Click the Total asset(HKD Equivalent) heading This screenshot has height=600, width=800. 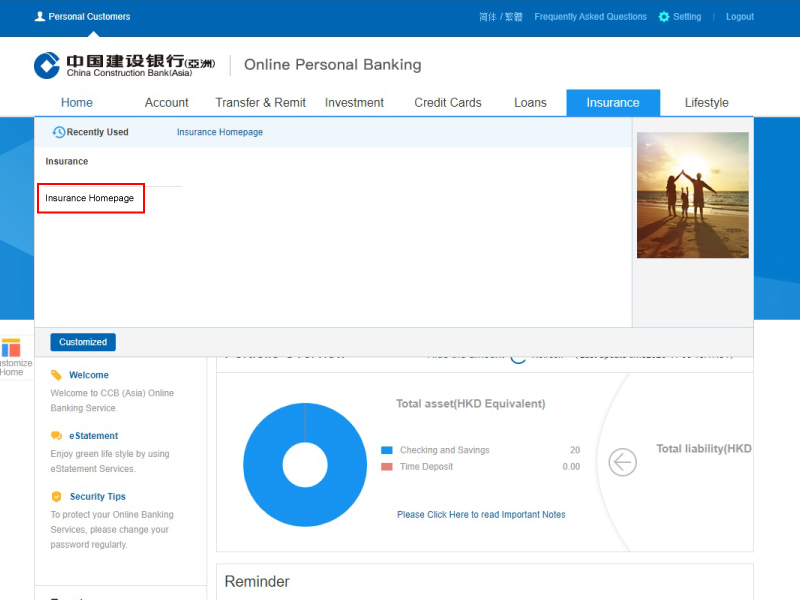(x=470, y=404)
